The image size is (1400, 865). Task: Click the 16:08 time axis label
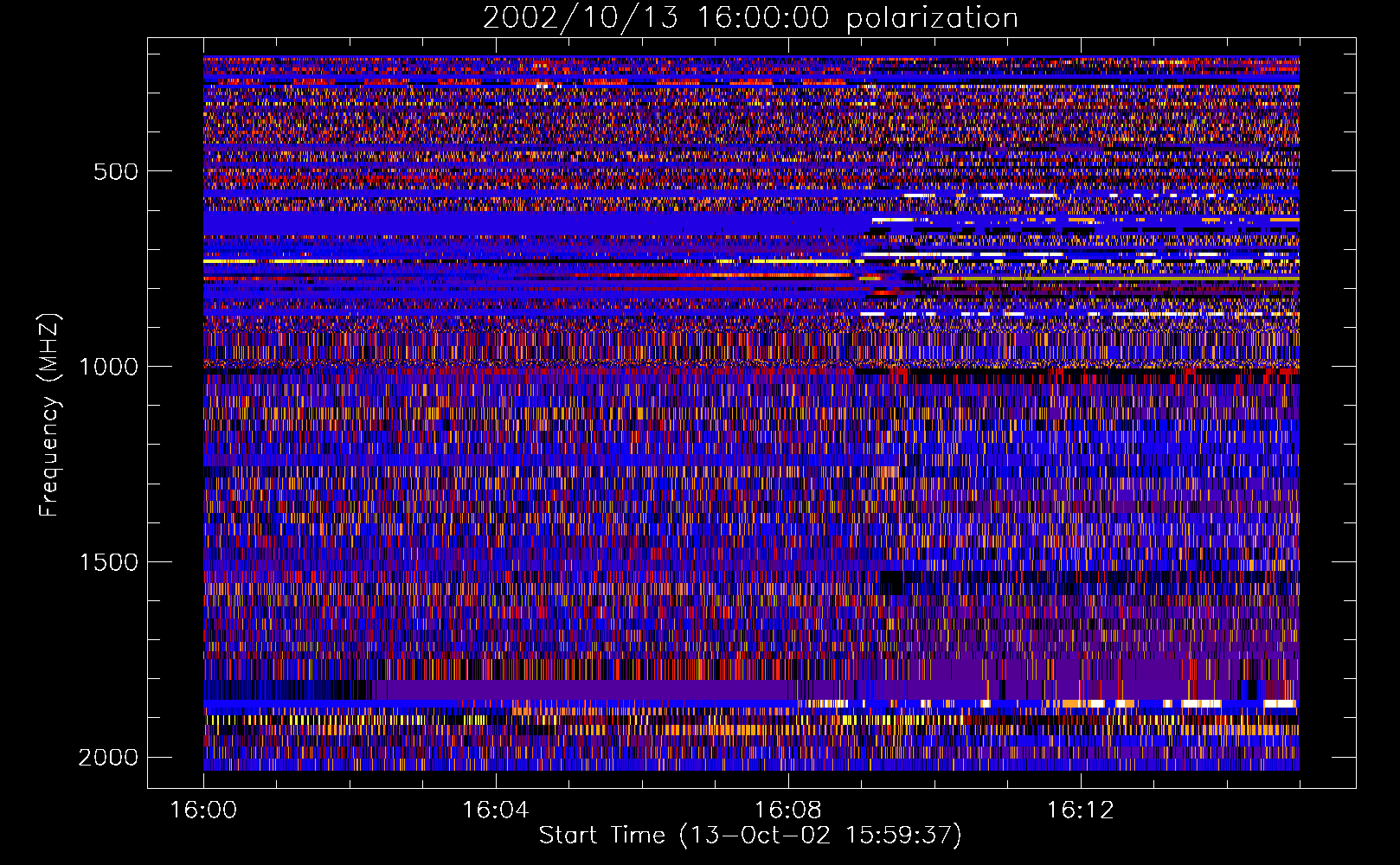(x=788, y=811)
